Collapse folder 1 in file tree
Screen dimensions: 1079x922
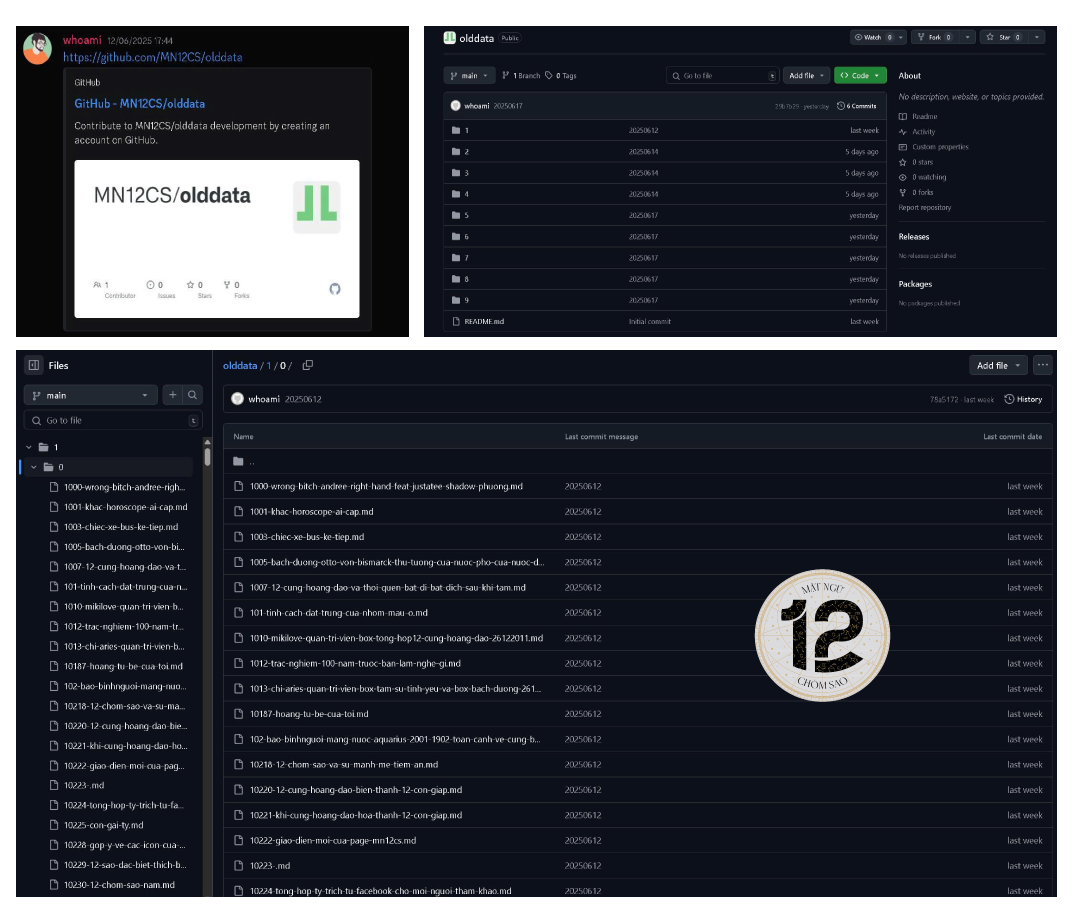[x=29, y=447]
